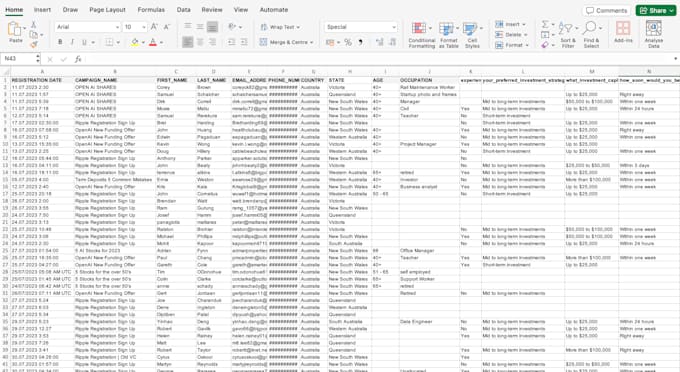
Task: Click the formula bar fx icon
Action: [x=78, y=59]
